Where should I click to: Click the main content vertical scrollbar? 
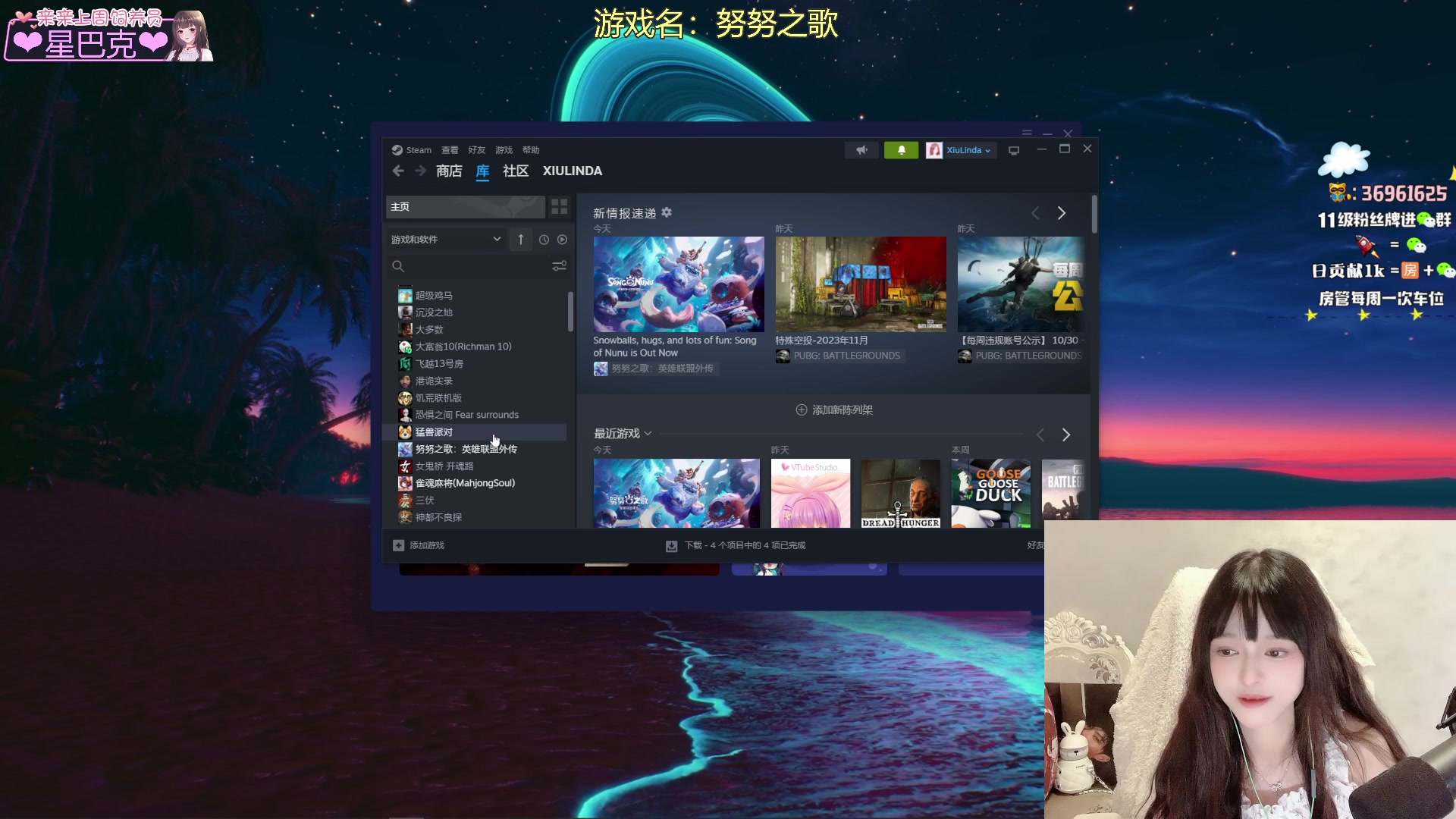pos(1094,215)
